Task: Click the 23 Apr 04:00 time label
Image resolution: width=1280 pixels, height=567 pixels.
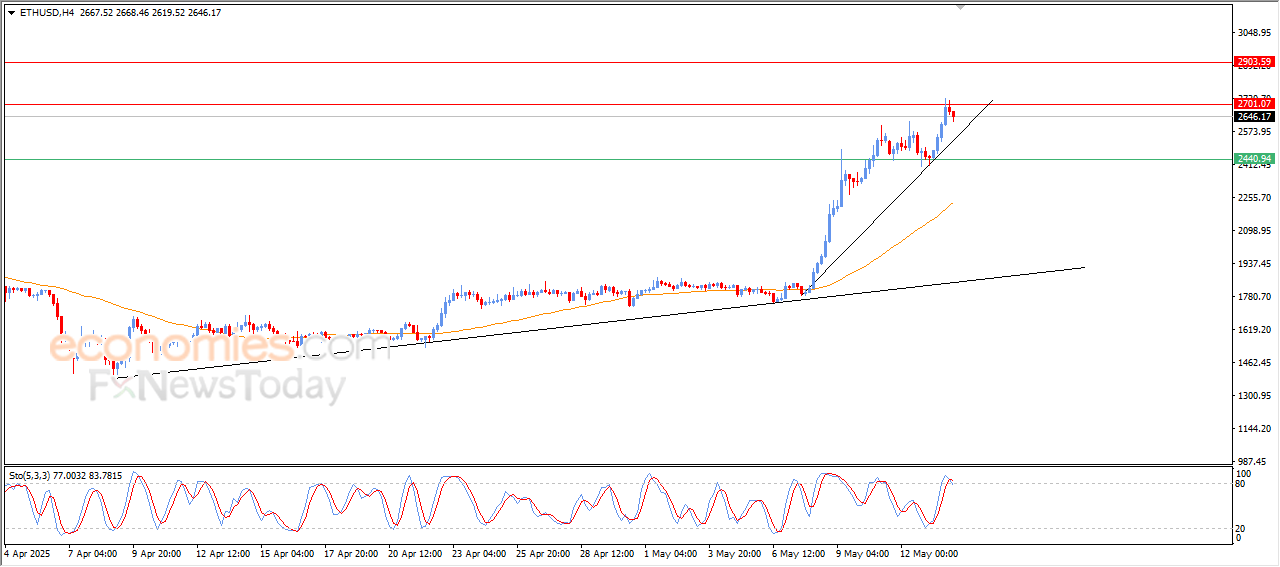Action: click(477, 553)
